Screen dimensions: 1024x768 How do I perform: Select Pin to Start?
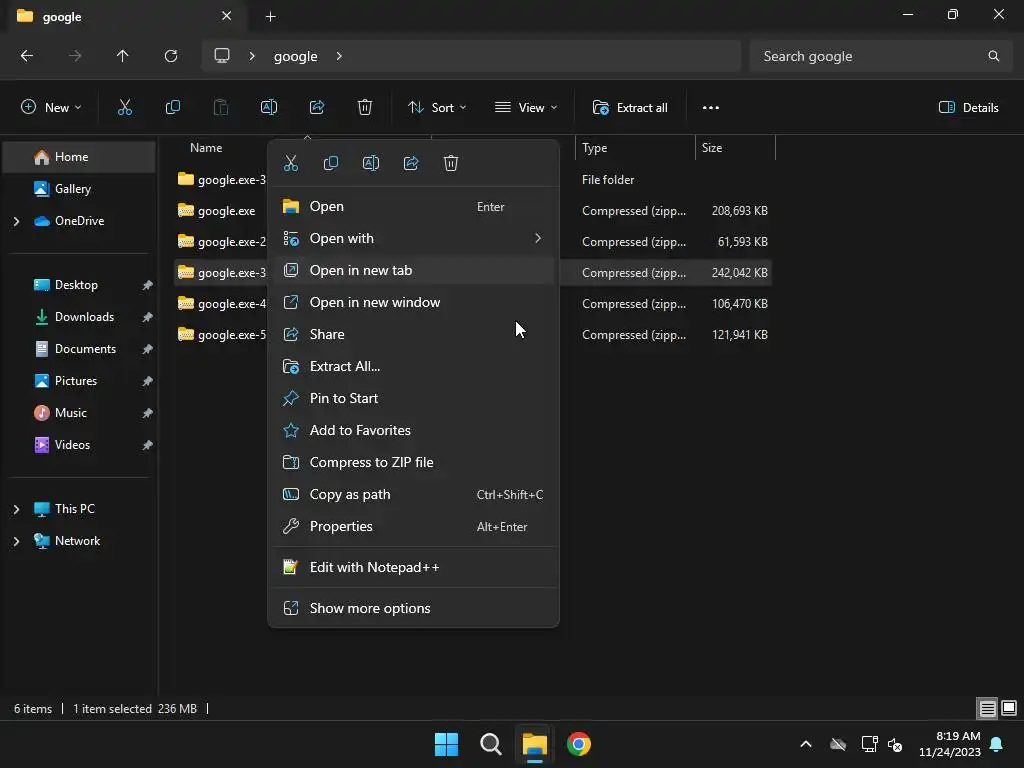[x=413, y=398]
